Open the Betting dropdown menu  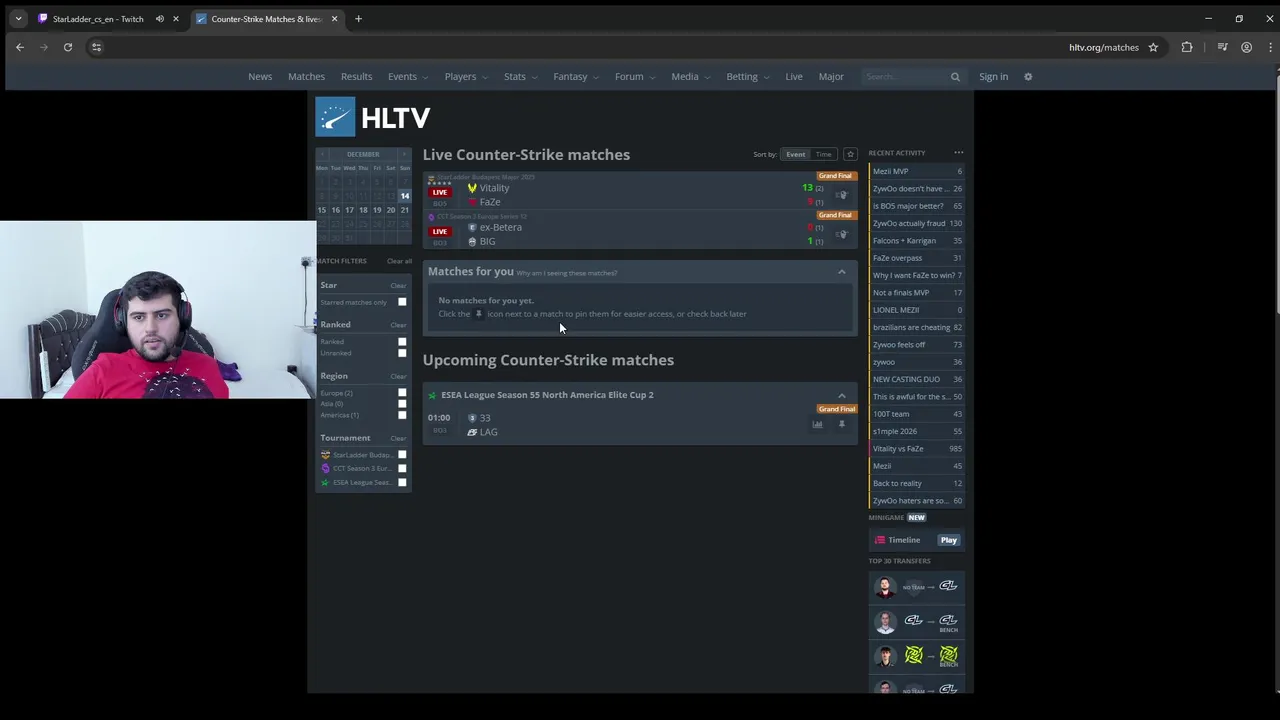click(747, 77)
